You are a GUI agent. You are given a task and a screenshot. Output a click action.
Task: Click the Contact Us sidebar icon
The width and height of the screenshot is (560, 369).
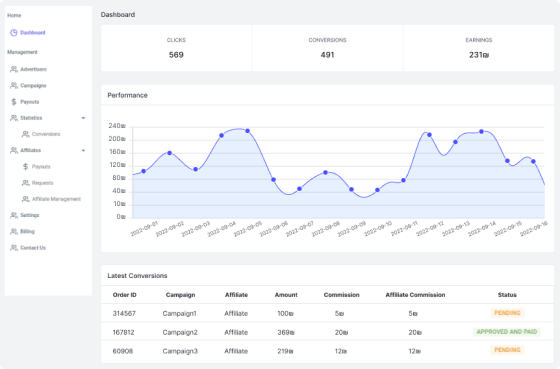click(14, 248)
